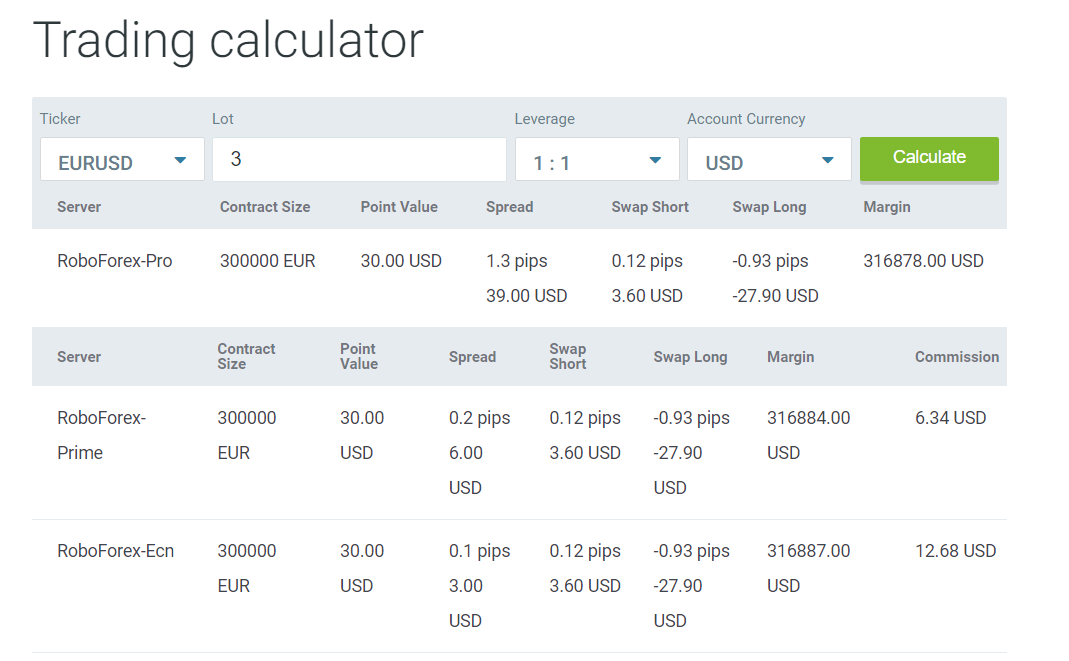
Task: Click the Trading calculator heading
Action: tap(228, 40)
